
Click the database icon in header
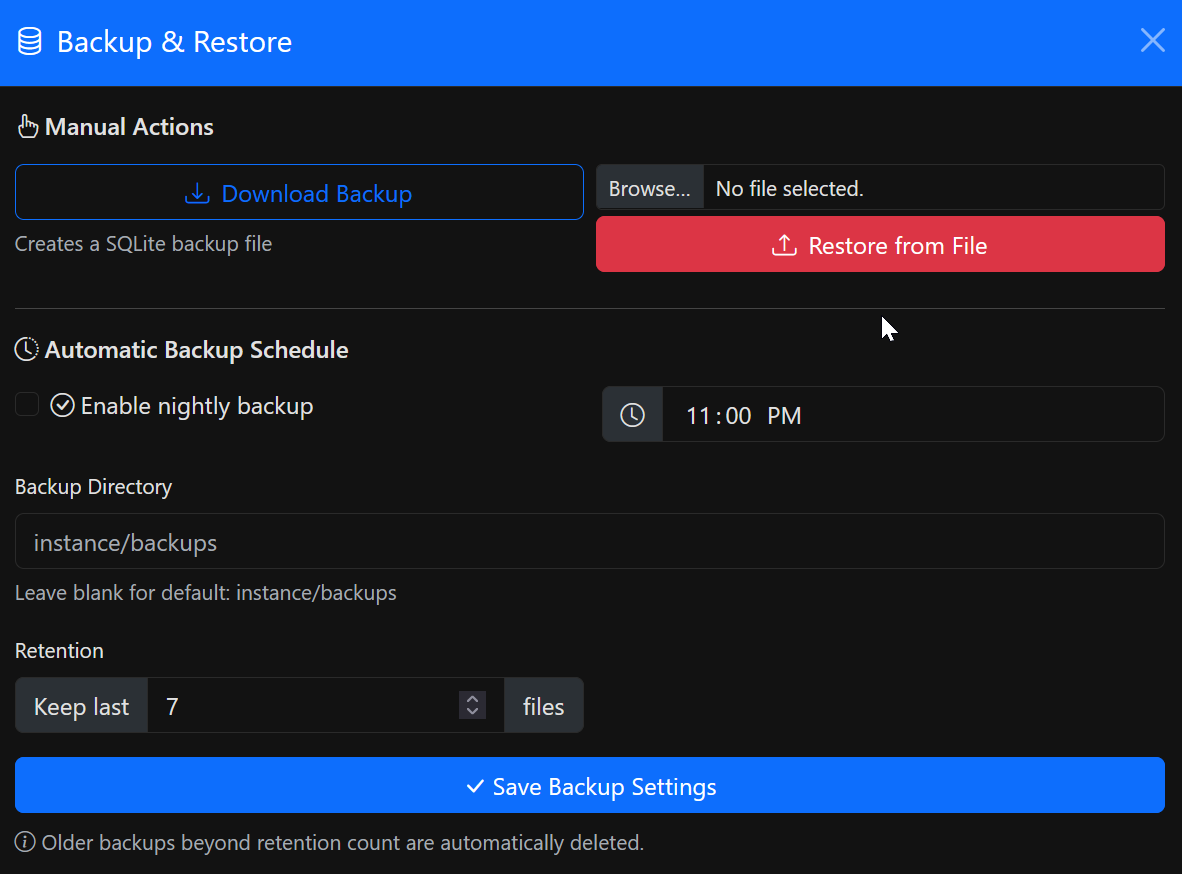(x=29, y=41)
